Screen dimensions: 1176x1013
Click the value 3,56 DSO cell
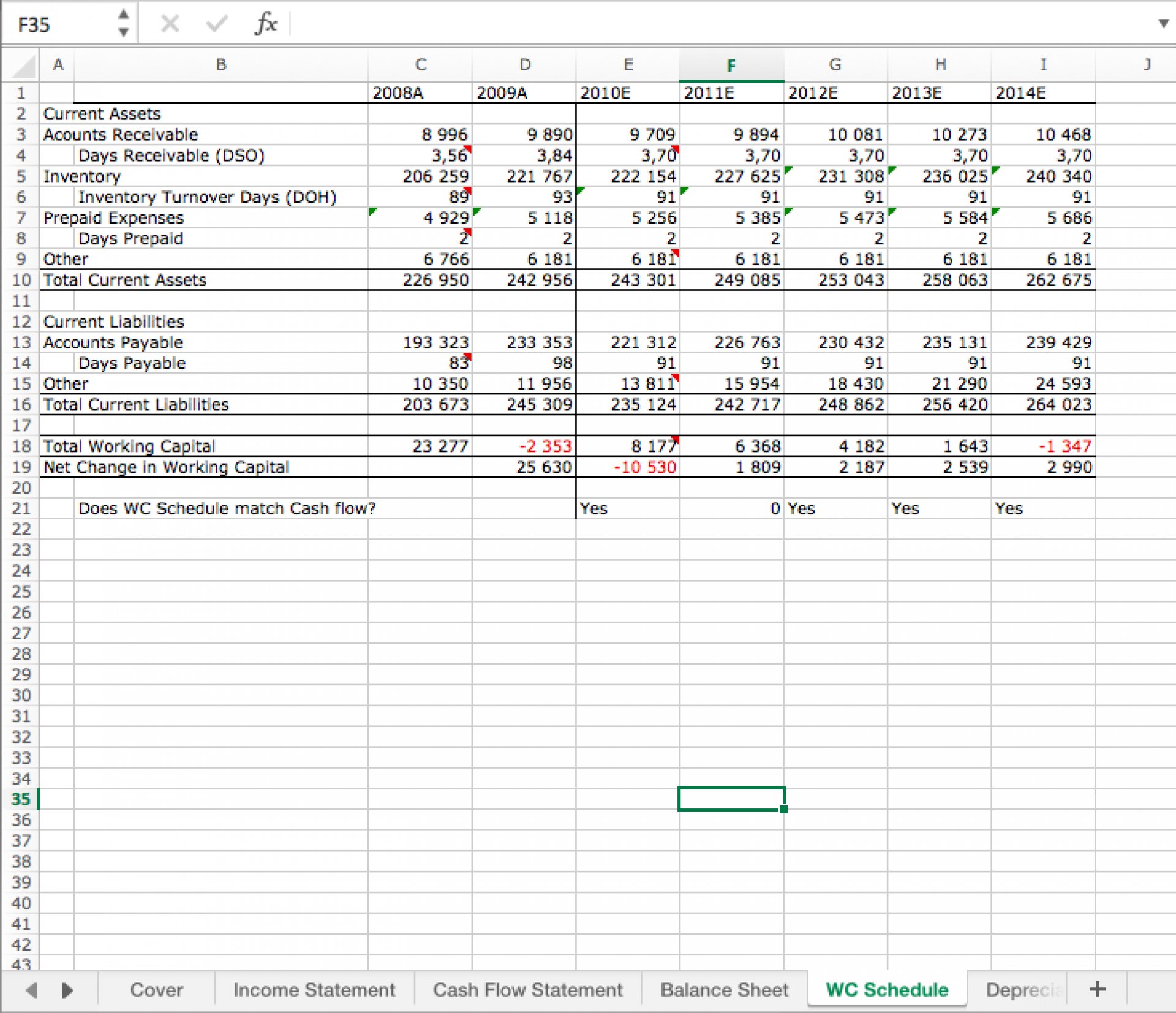point(420,156)
